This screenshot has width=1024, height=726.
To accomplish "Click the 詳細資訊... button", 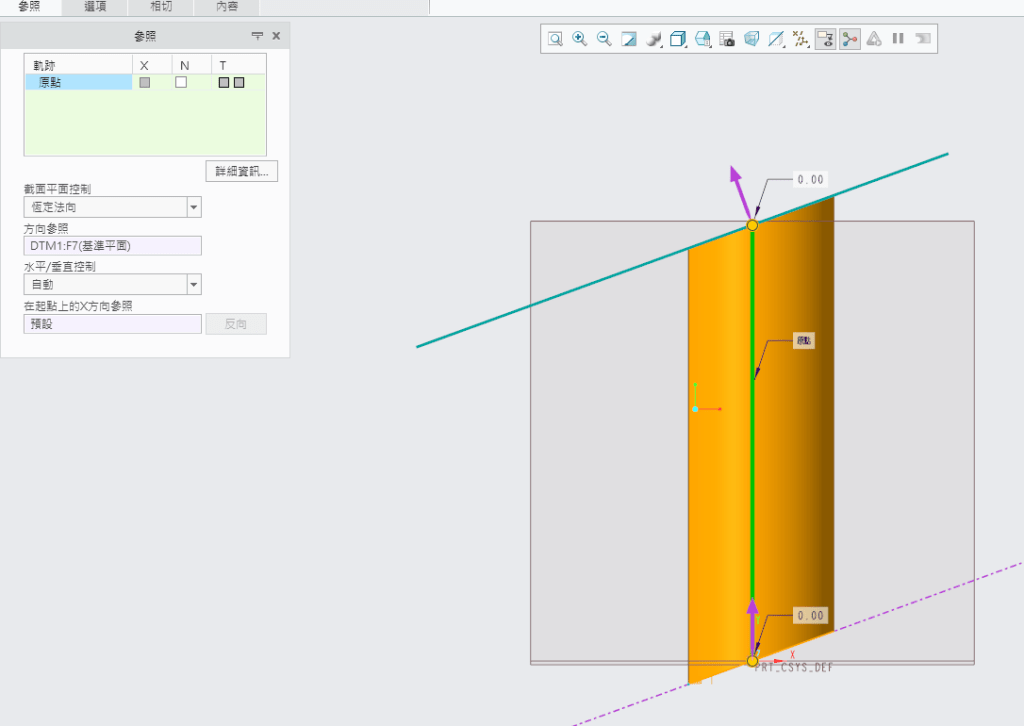I will (241, 171).
